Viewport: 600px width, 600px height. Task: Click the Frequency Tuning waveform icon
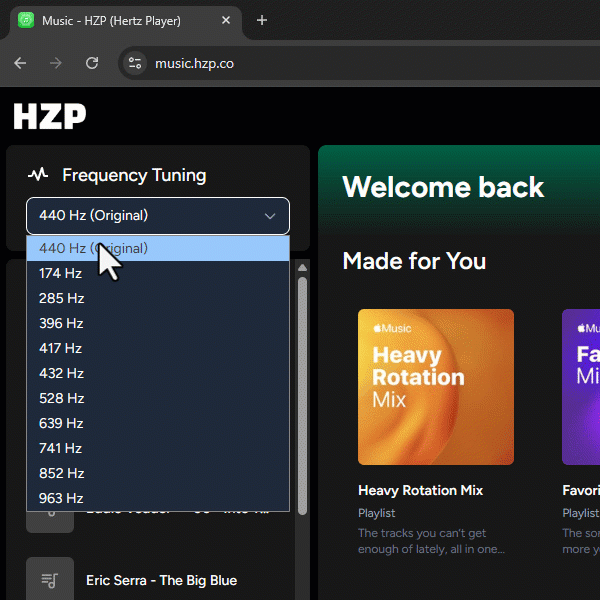pos(38,175)
